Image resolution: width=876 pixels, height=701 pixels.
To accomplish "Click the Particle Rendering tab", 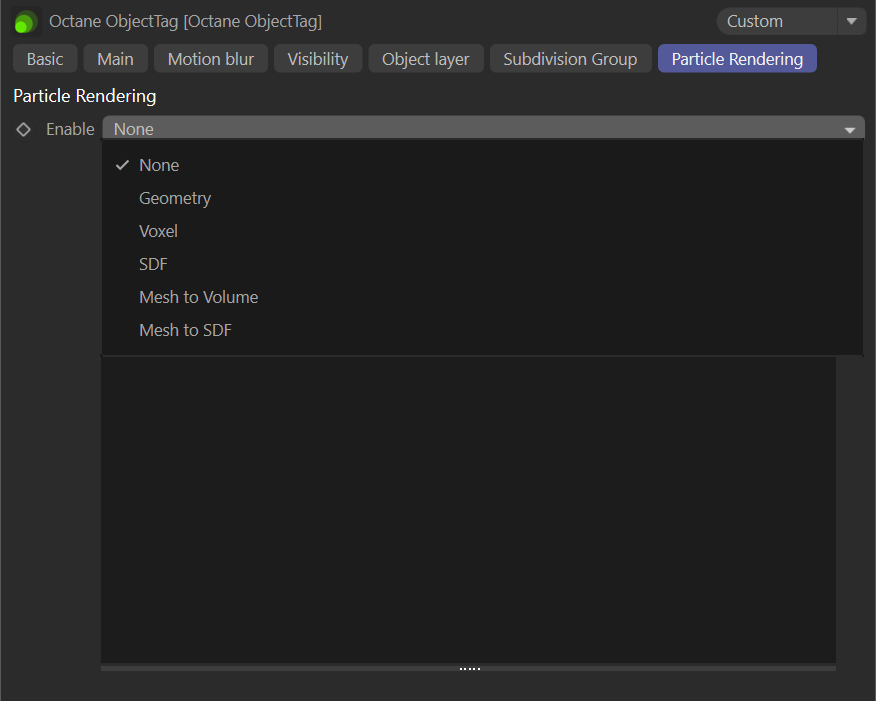I will (x=737, y=59).
